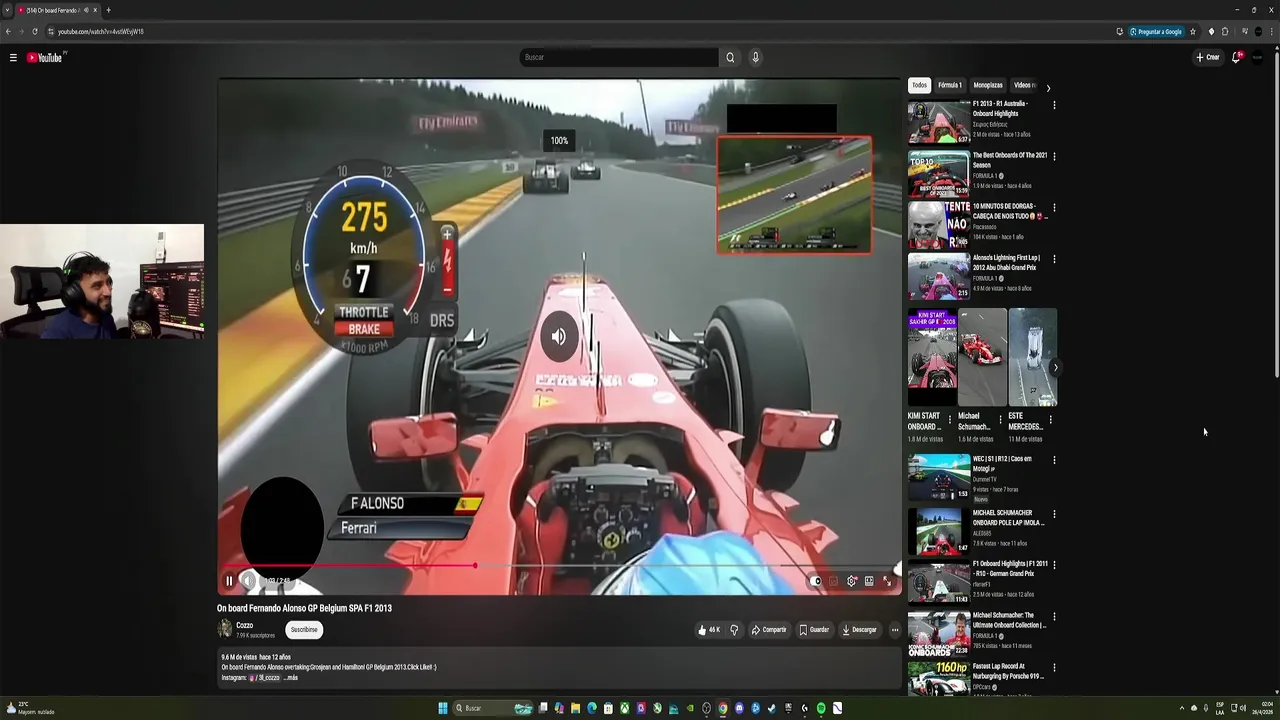Open the tab search dropdown arrow
1280x720 pixels.
coord(8,10)
